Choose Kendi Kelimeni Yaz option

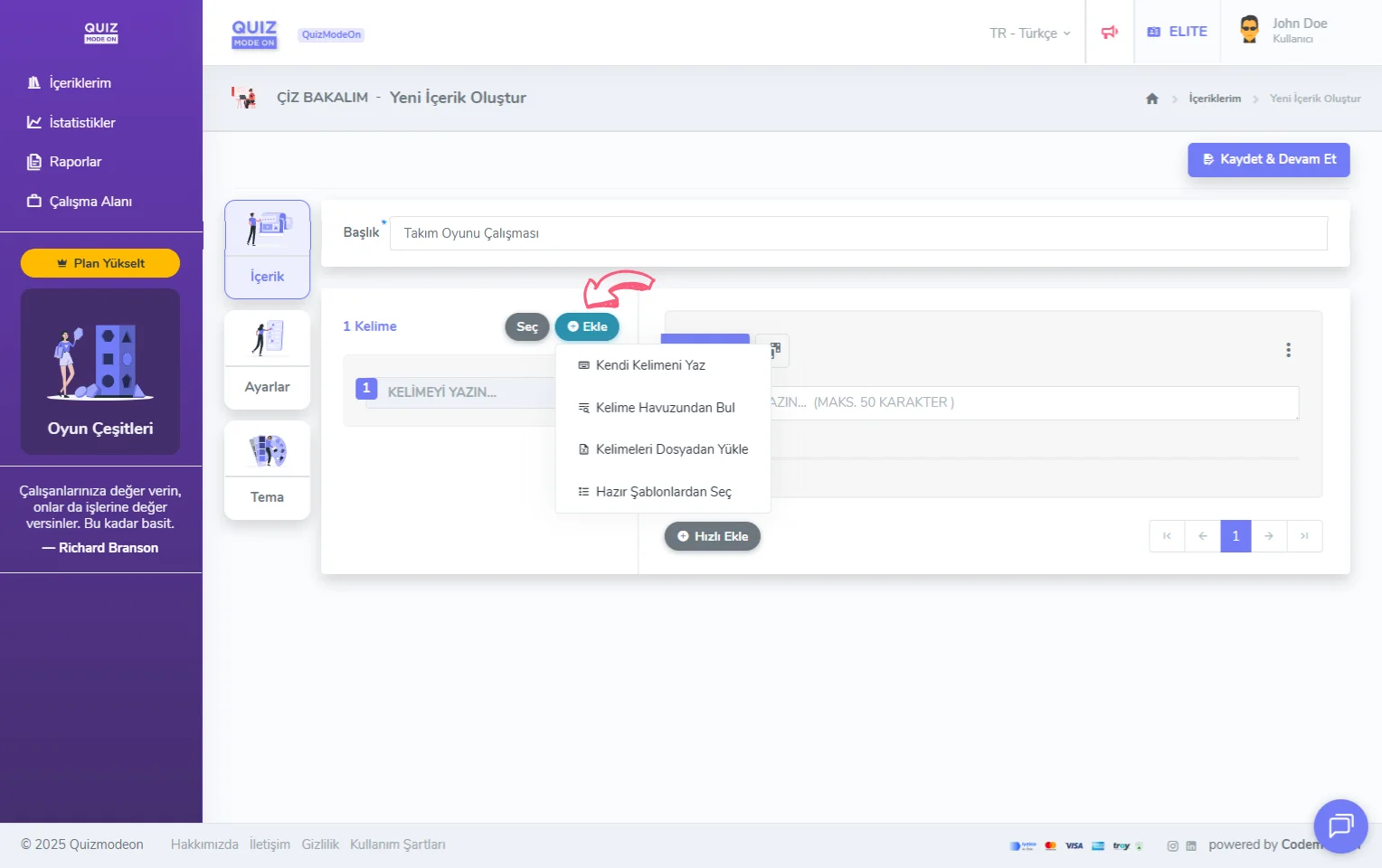[x=649, y=365]
